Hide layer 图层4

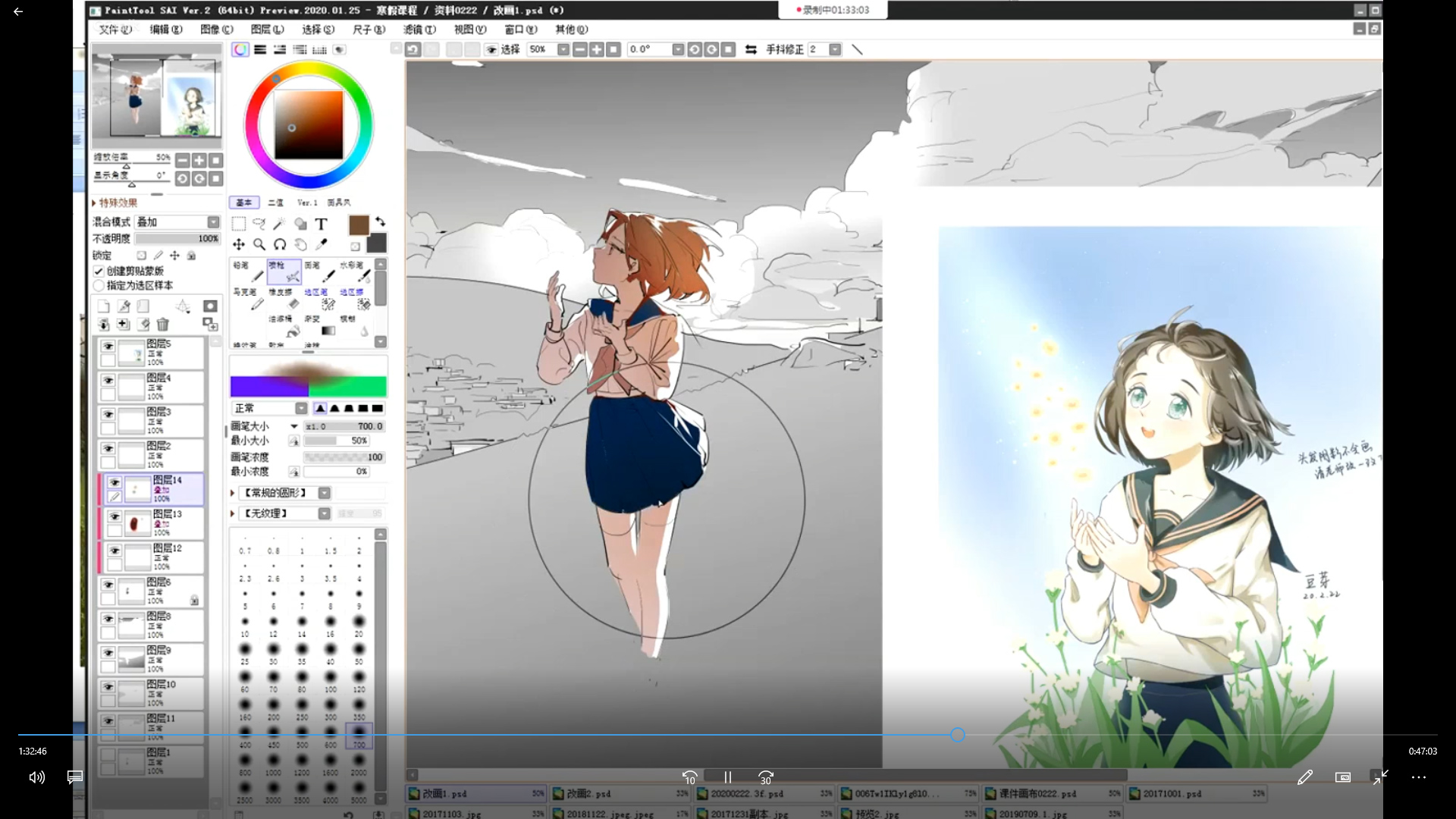[108, 381]
